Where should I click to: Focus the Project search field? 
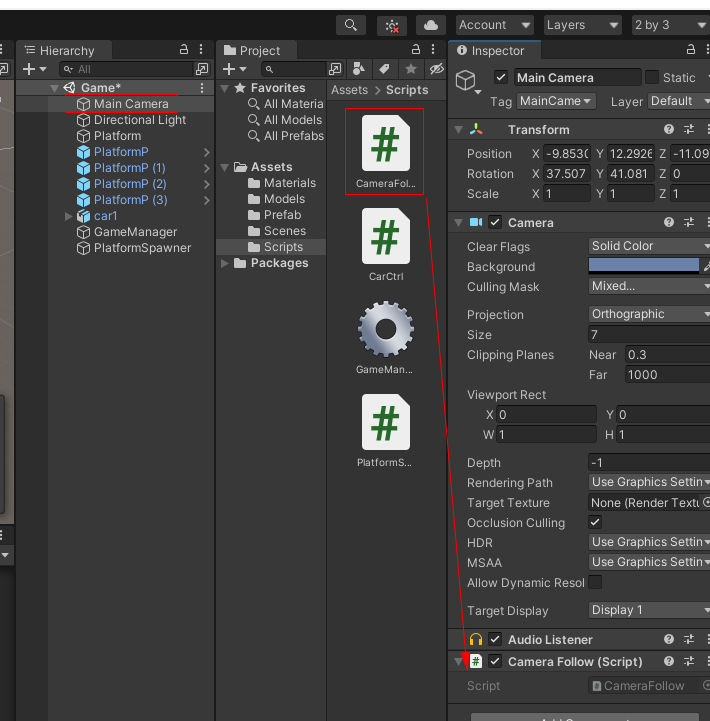pos(293,69)
